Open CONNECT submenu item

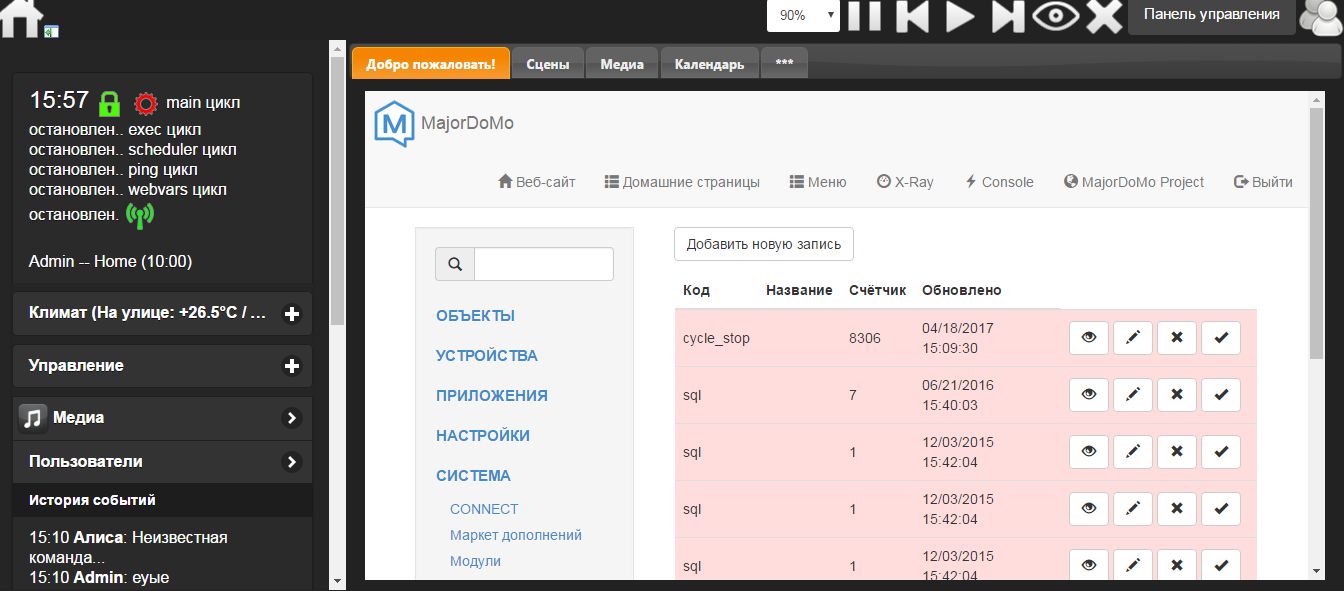click(x=484, y=509)
